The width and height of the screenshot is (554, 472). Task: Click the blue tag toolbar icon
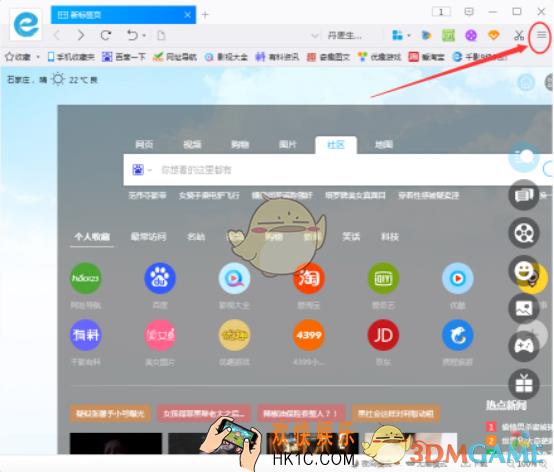pos(426,35)
